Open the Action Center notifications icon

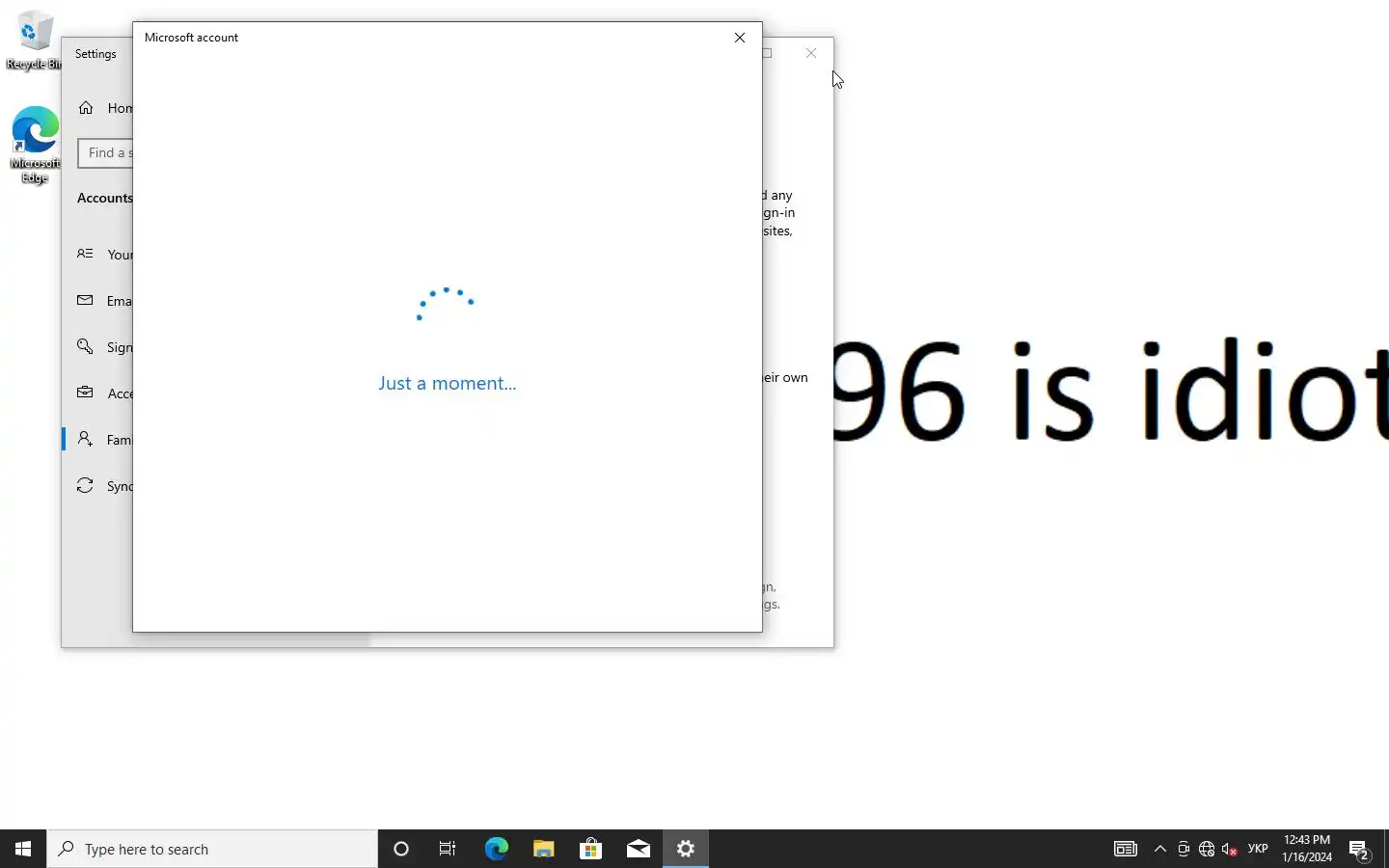[1360, 850]
